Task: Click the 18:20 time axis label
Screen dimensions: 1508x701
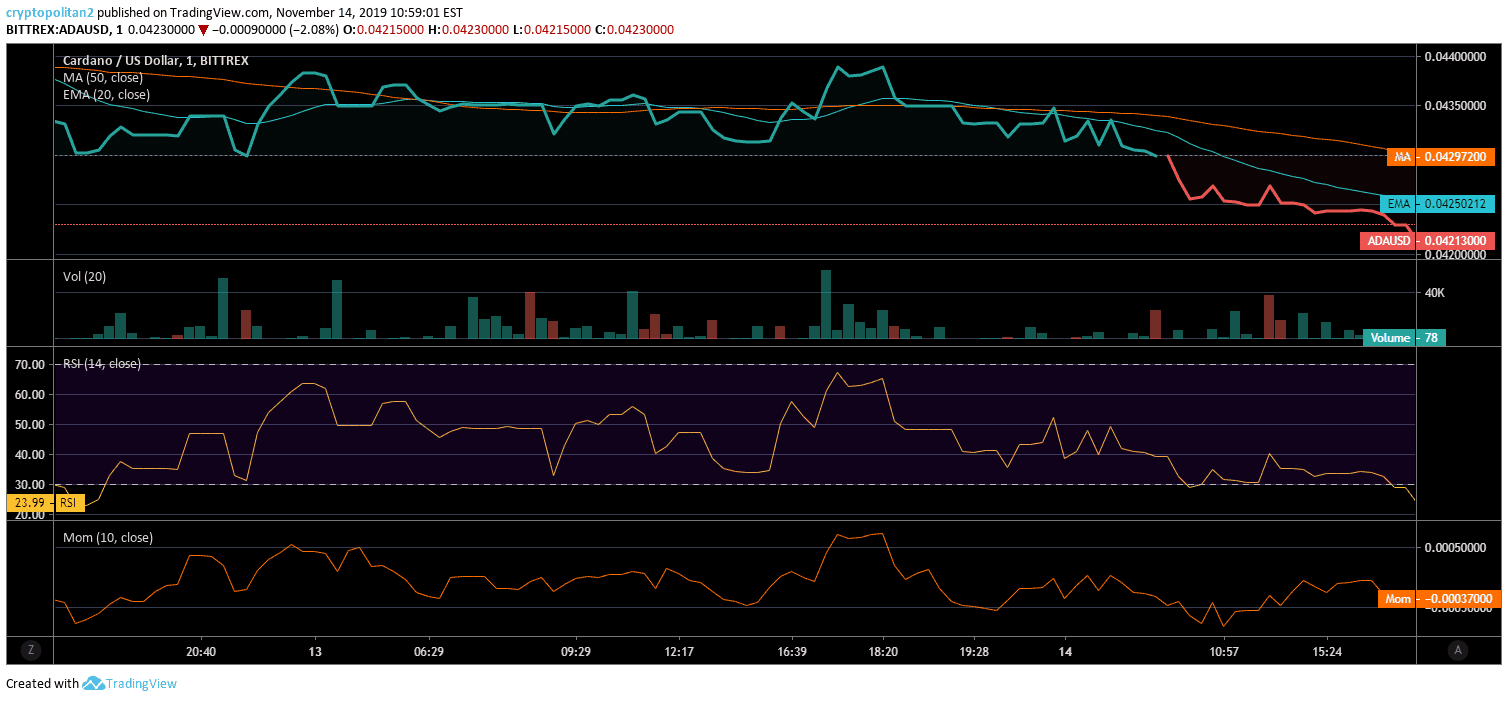Action: (x=883, y=651)
